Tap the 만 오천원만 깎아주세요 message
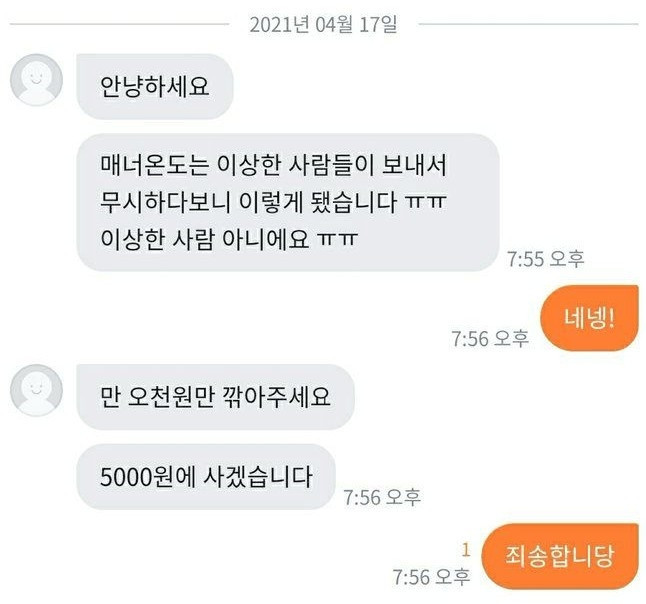 point(215,397)
